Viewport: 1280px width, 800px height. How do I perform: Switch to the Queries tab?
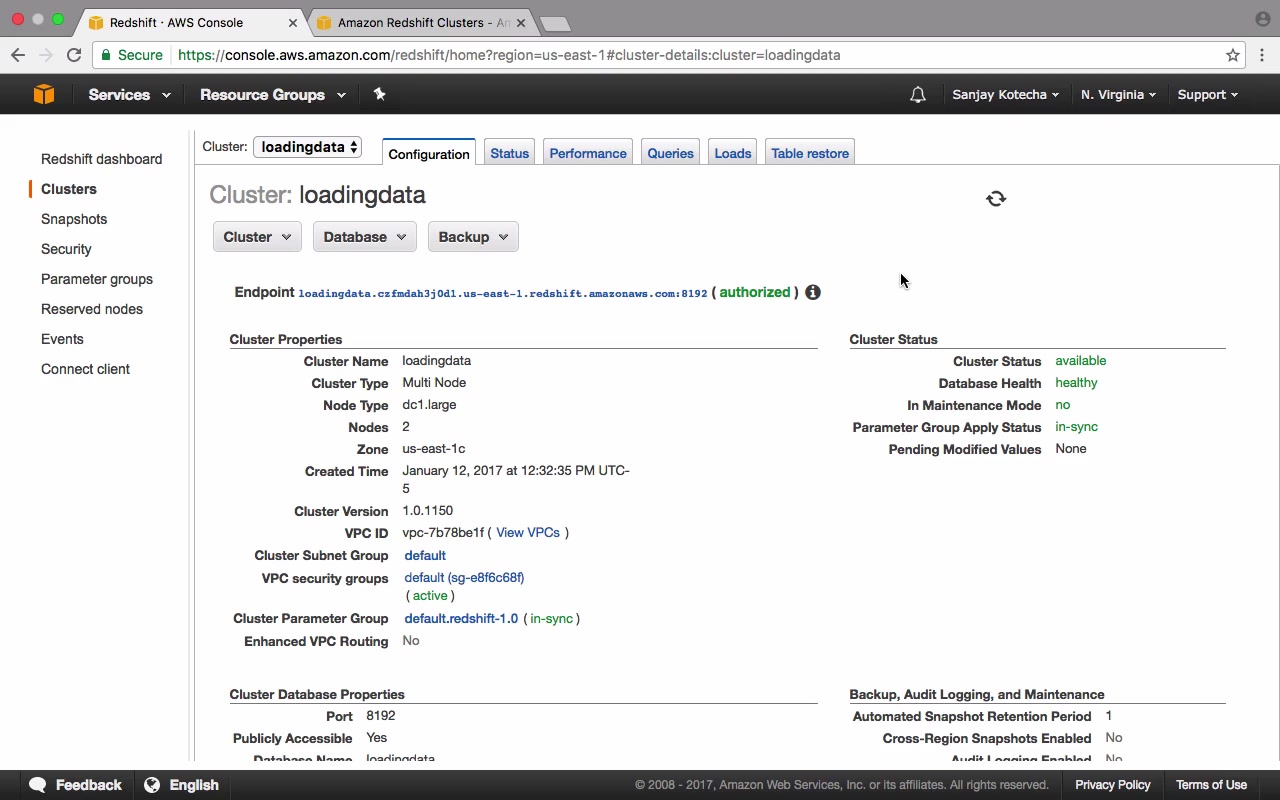pyautogui.click(x=670, y=153)
